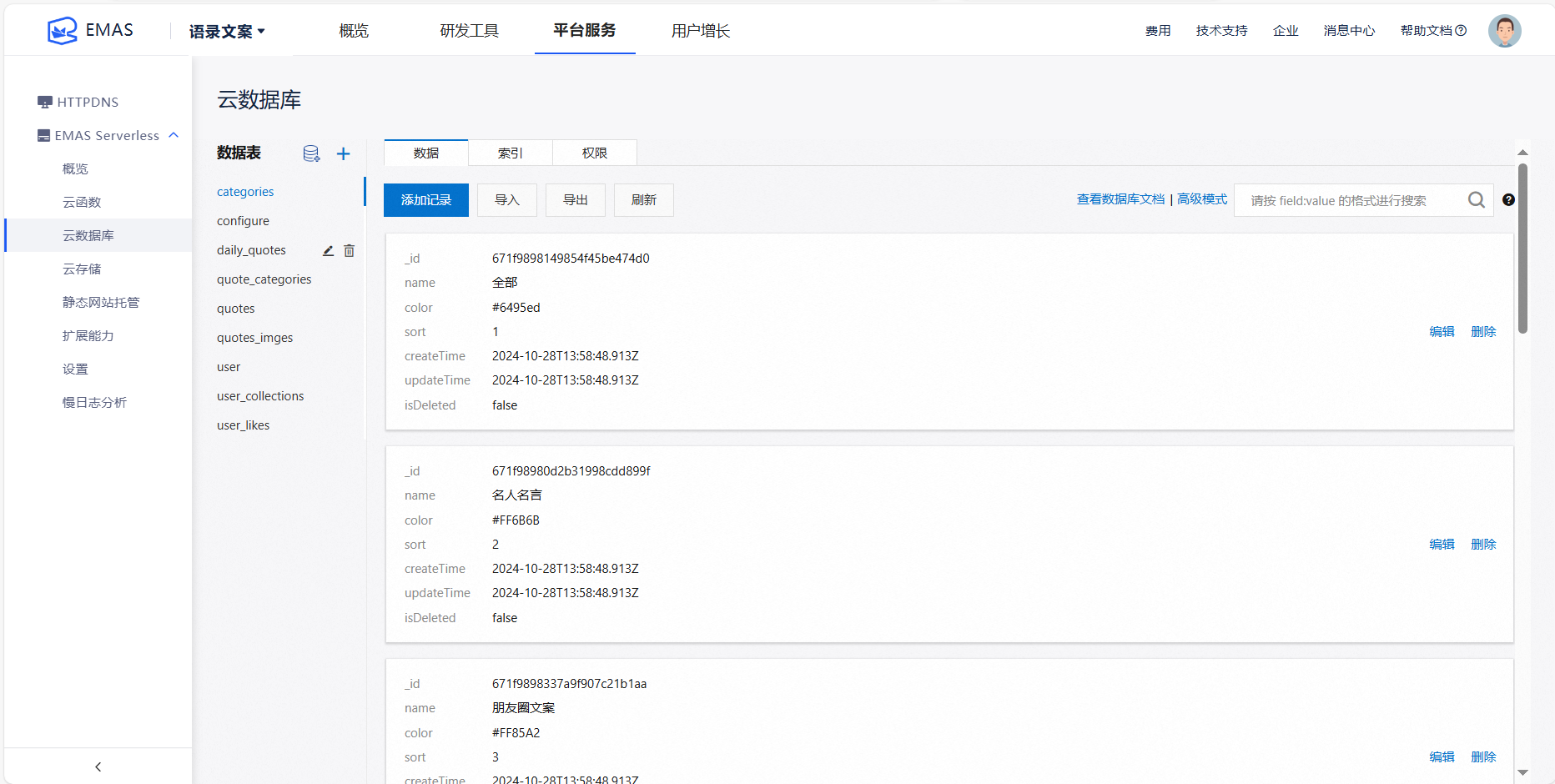This screenshot has width=1555, height=784.
Task: Switch to the 数据 tab
Action: click(x=425, y=153)
